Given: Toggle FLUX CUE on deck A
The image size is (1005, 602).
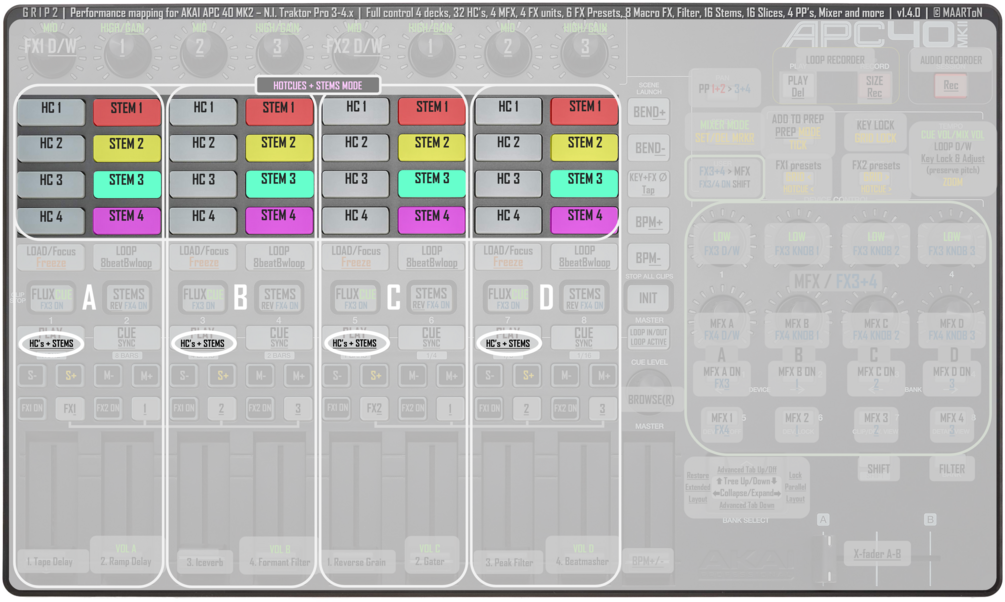Looking at the screenshot, I should click(x=51, y=297).
